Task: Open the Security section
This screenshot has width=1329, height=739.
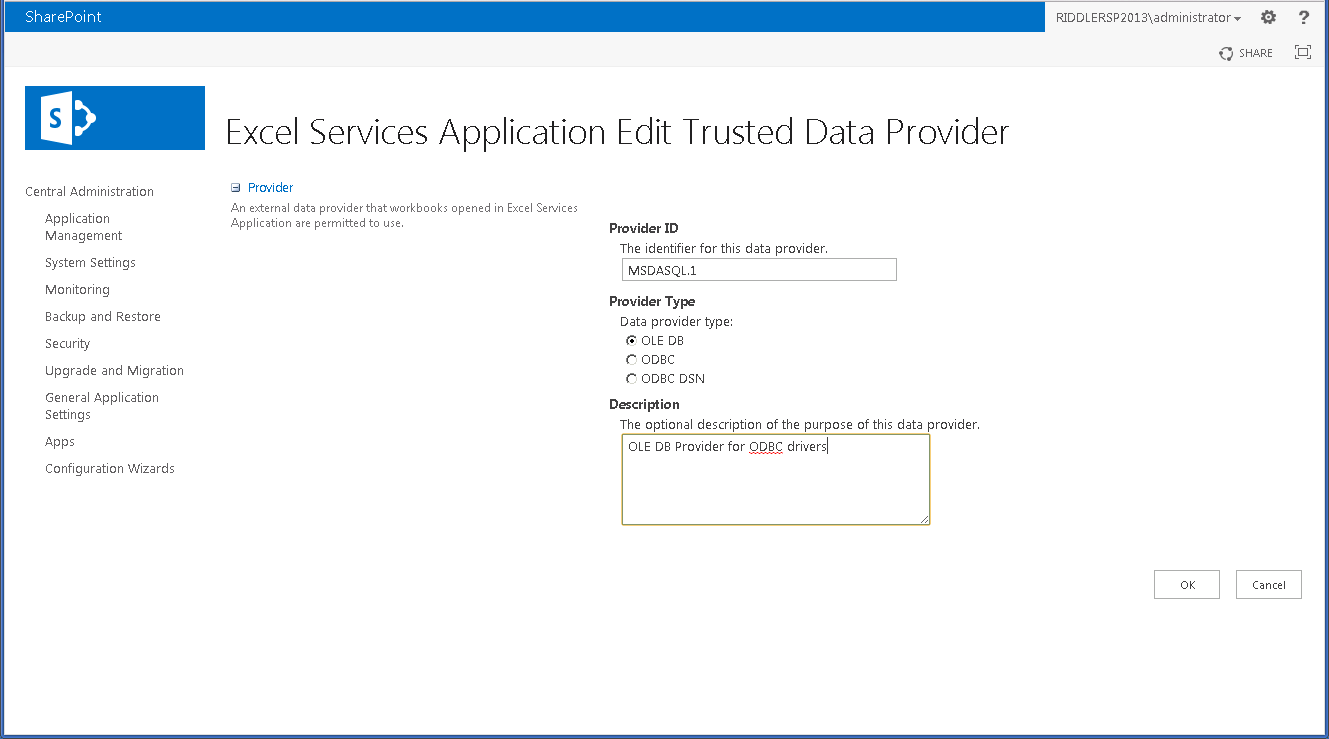Action: [x=67, y=343]
